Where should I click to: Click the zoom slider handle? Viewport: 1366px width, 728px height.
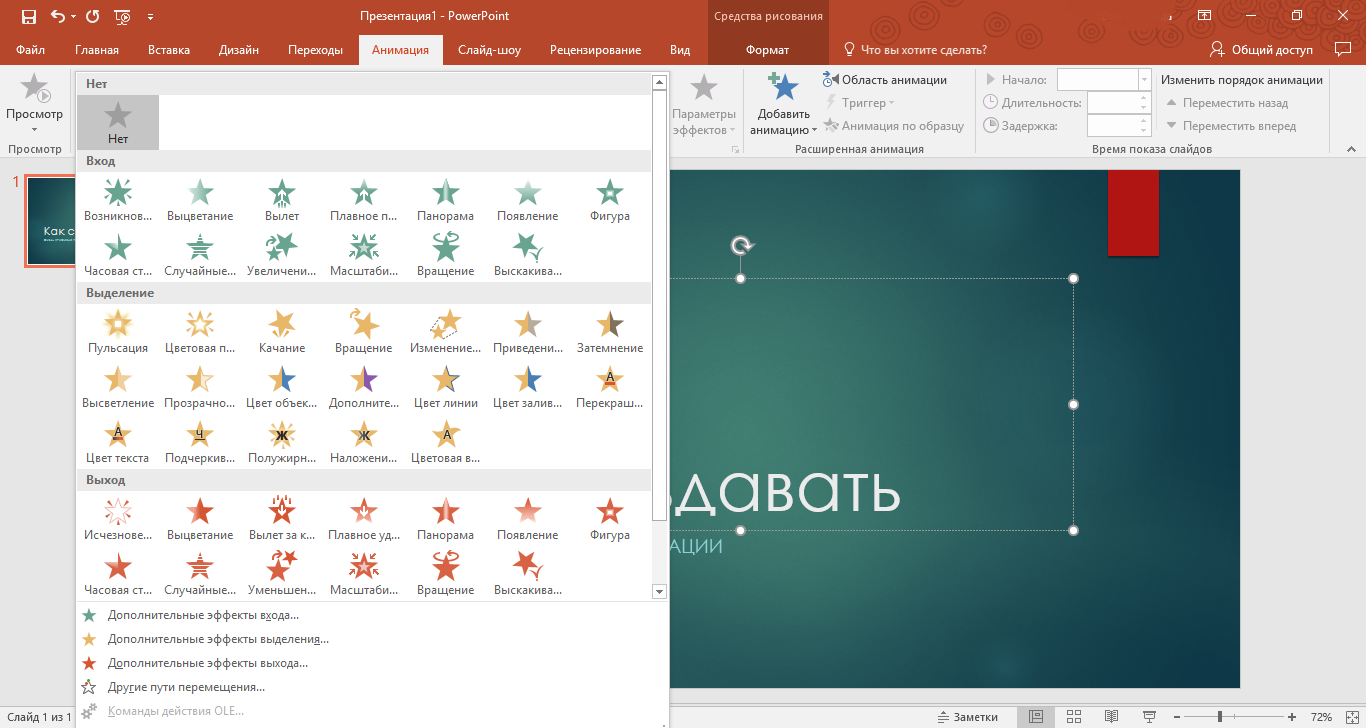coord(1219,717)
